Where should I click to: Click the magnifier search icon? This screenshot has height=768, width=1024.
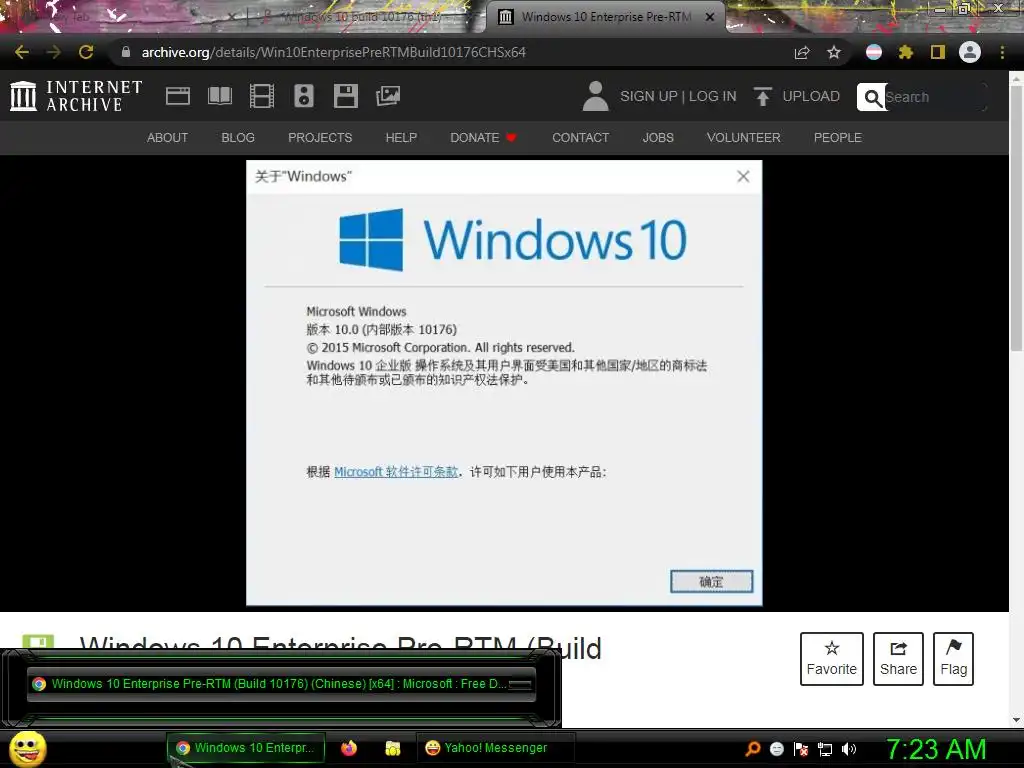pyautogui.click(x=872, y=97)
